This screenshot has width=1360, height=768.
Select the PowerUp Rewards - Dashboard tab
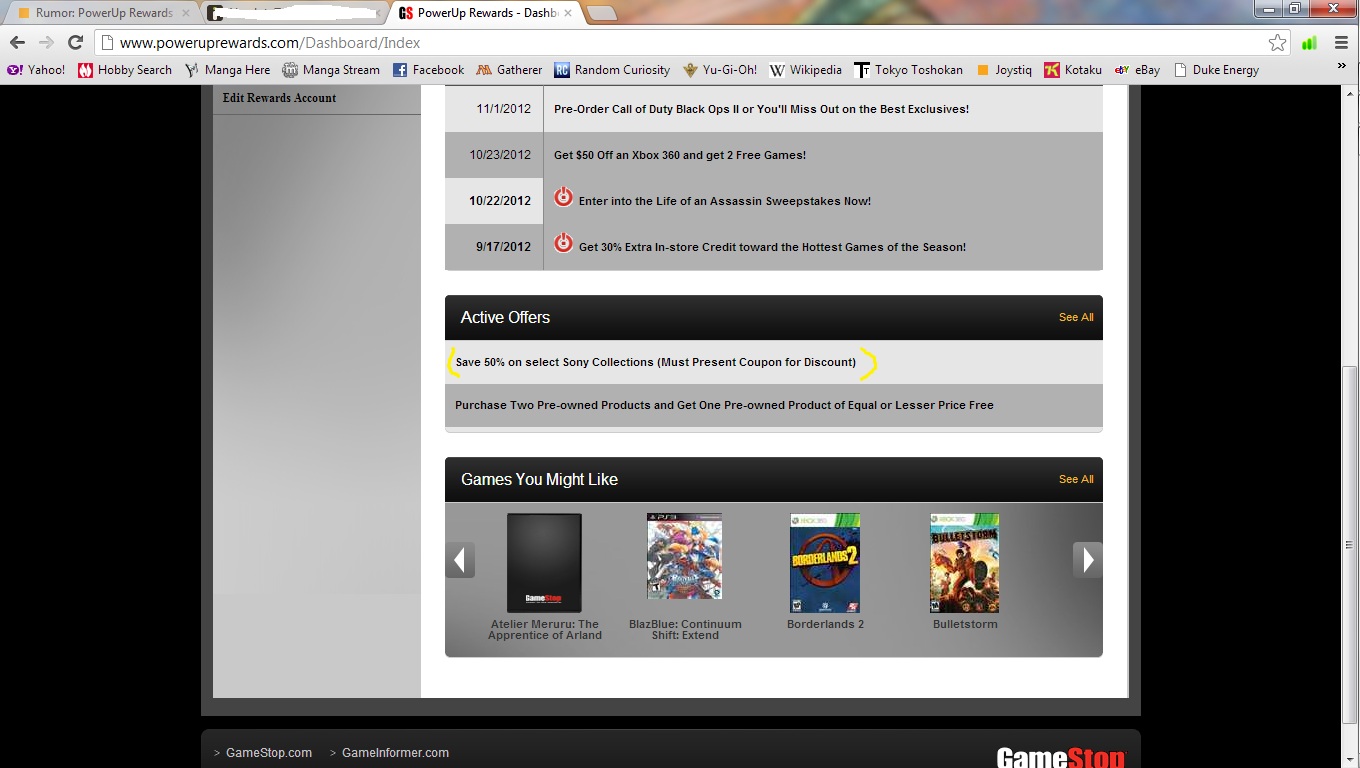484,13
